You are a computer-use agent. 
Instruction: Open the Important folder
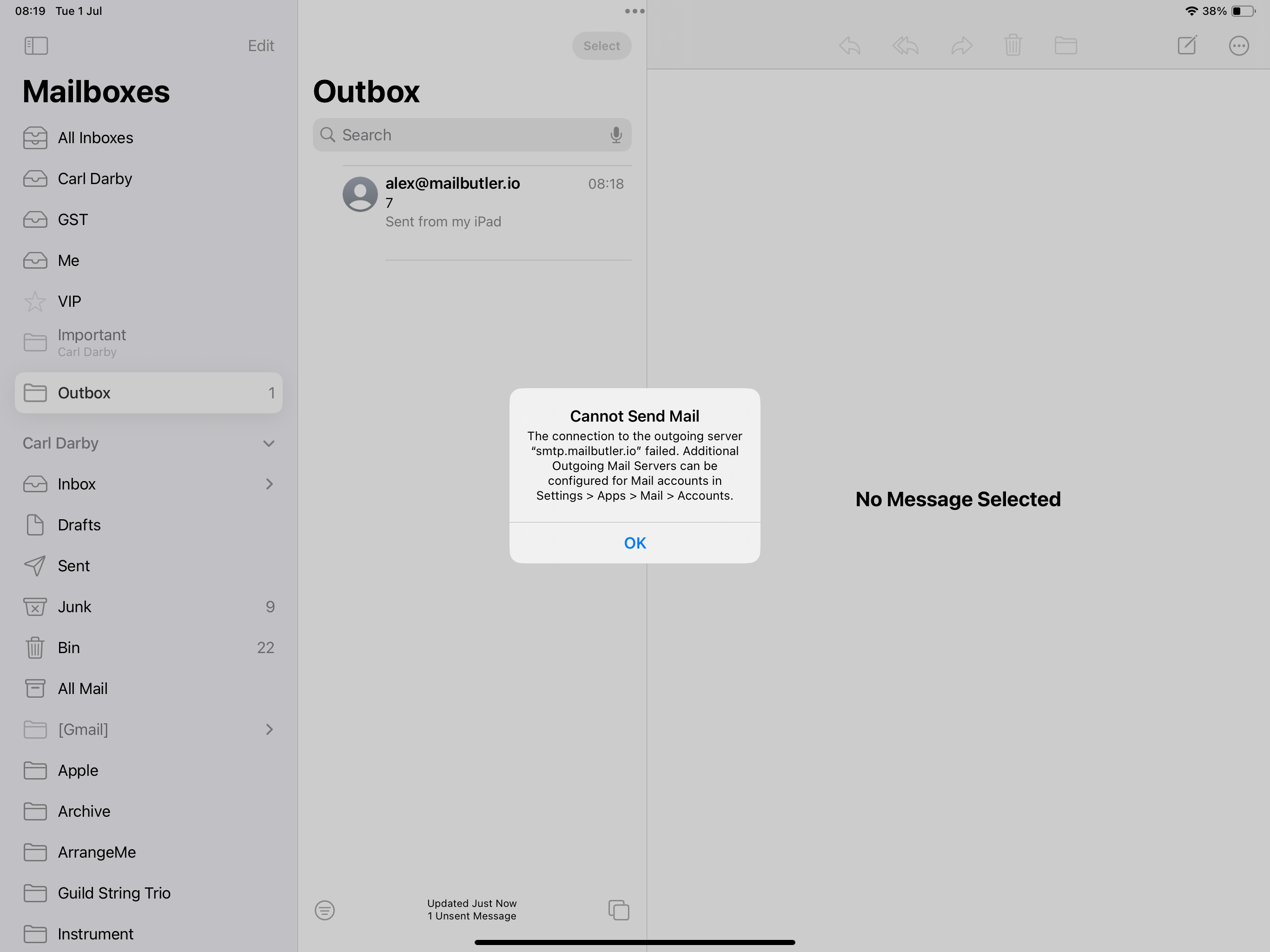click(149, 343)
